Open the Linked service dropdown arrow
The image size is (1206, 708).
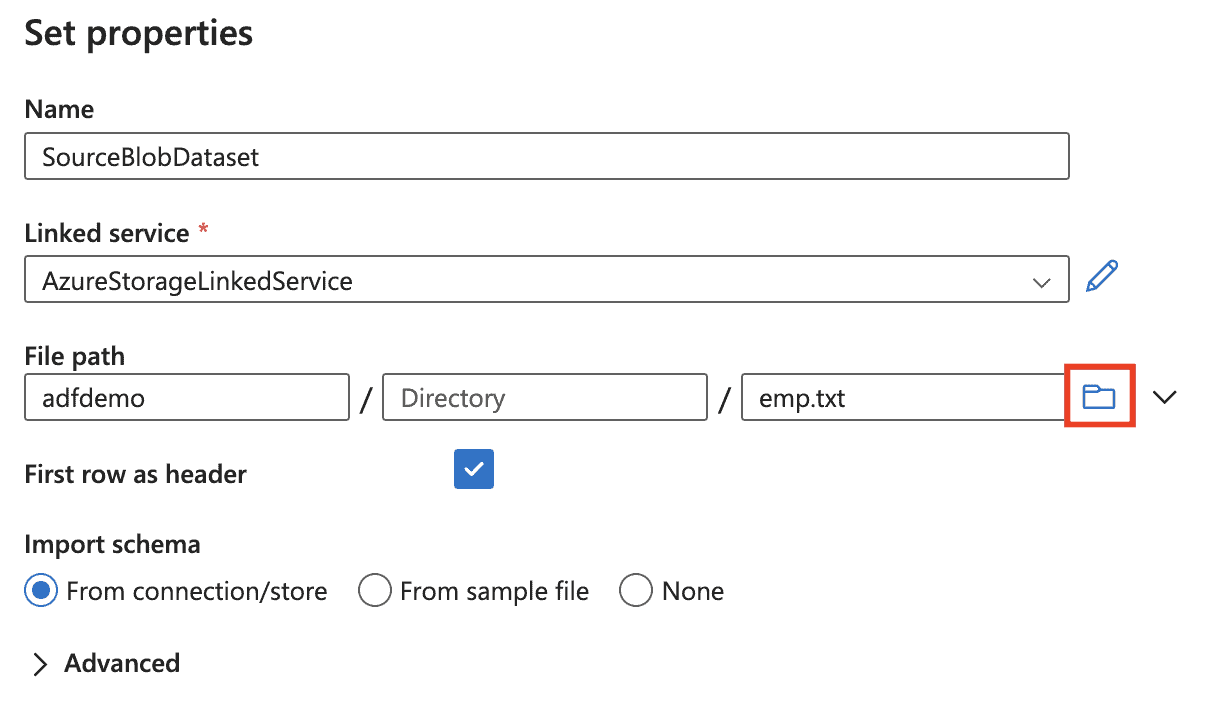(x=1042, y=282)
